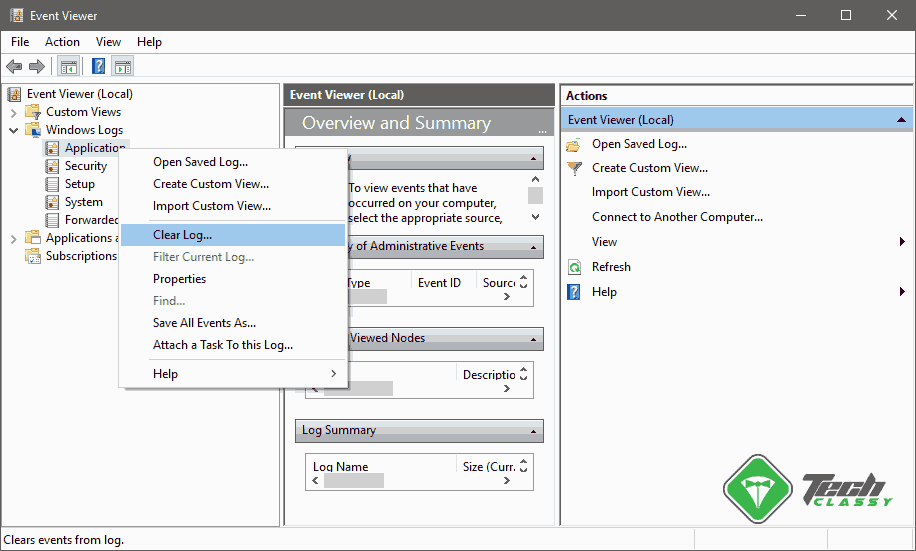This screenshot has width=916, height=551.
Task: Expand Applications and Services Logs node
Action: tap(13, 238)
